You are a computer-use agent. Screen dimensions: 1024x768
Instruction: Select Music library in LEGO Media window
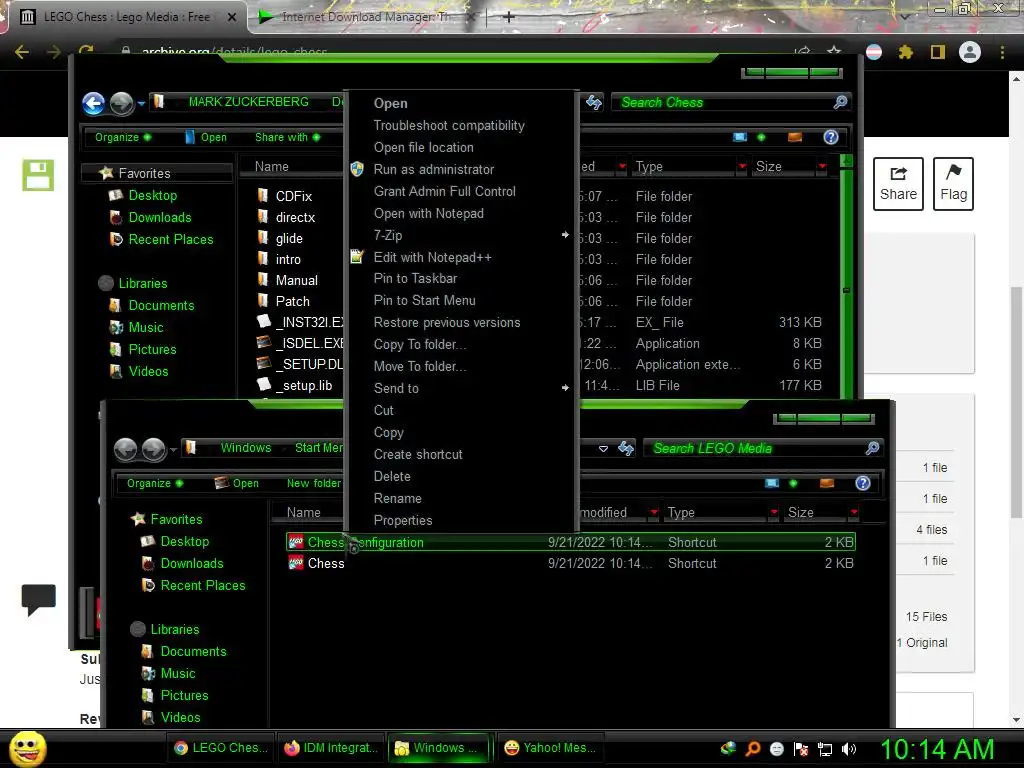(178, 673)
